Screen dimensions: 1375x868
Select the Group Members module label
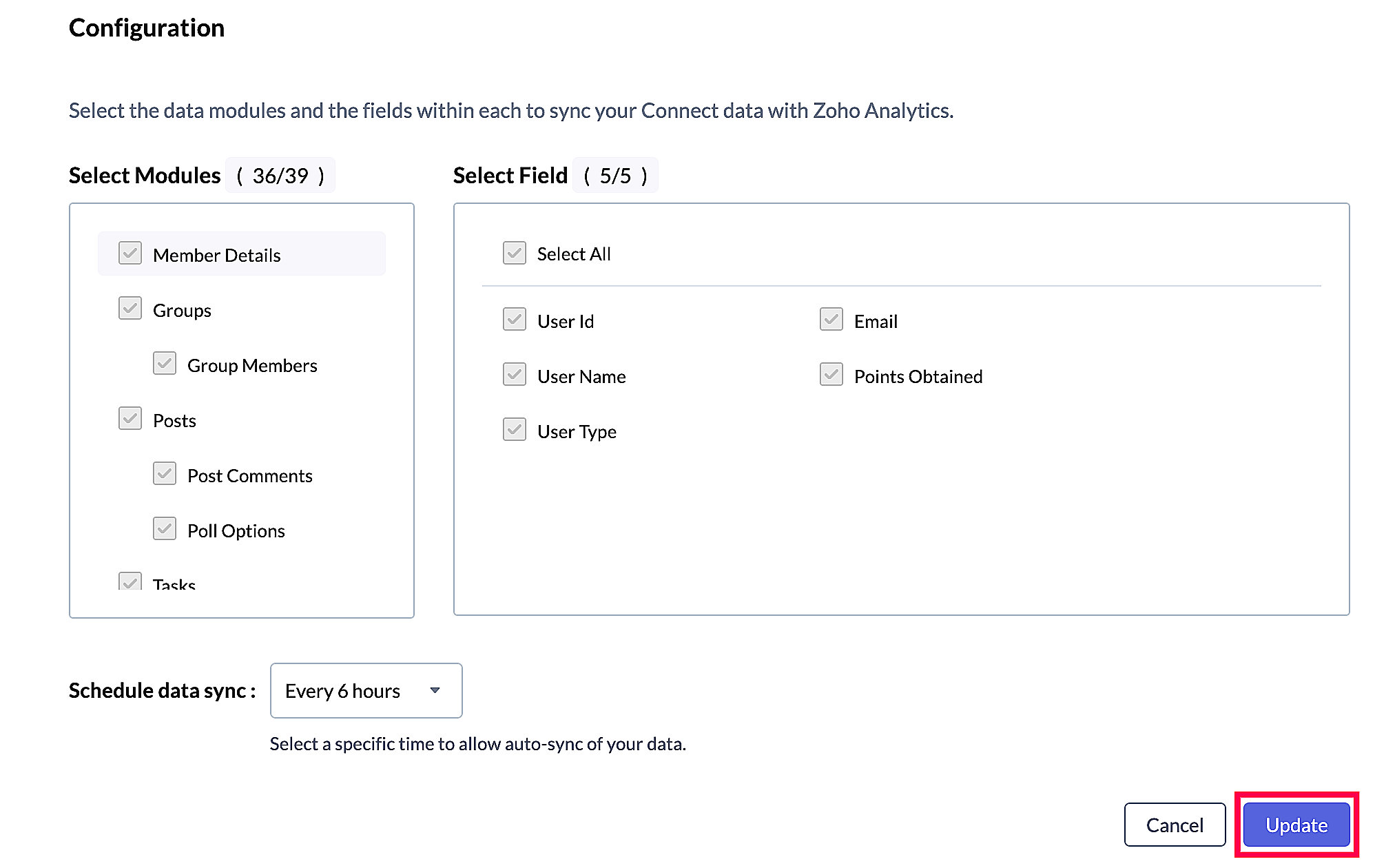(x=252, y=365)
